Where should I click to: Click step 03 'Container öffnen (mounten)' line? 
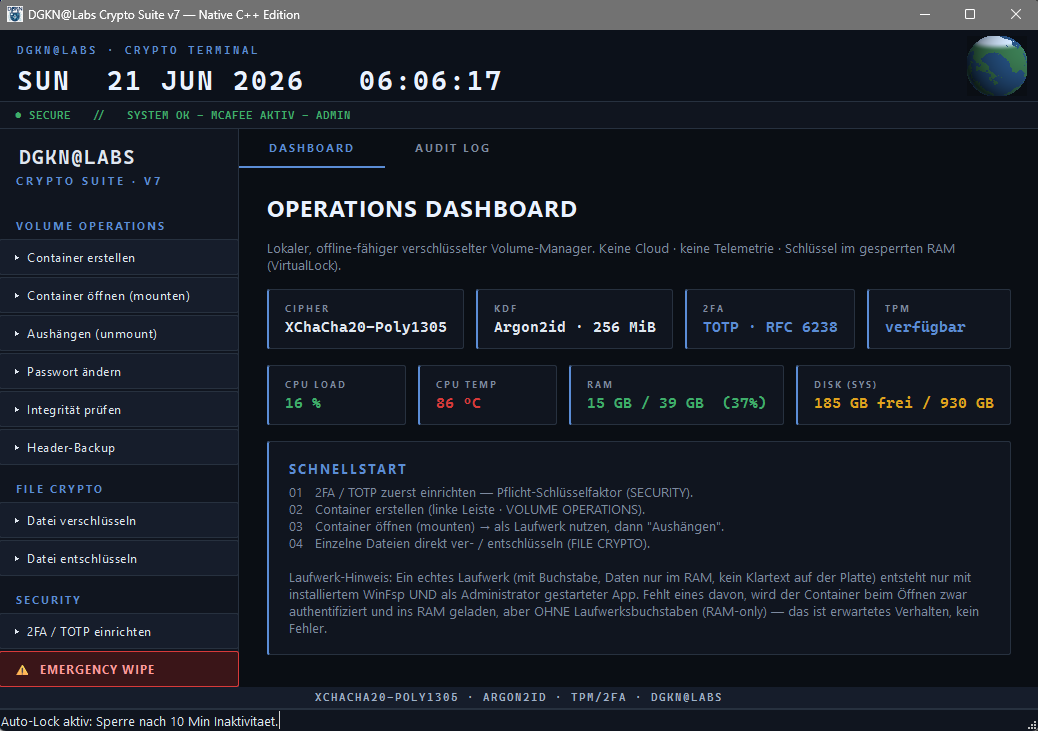506,527
